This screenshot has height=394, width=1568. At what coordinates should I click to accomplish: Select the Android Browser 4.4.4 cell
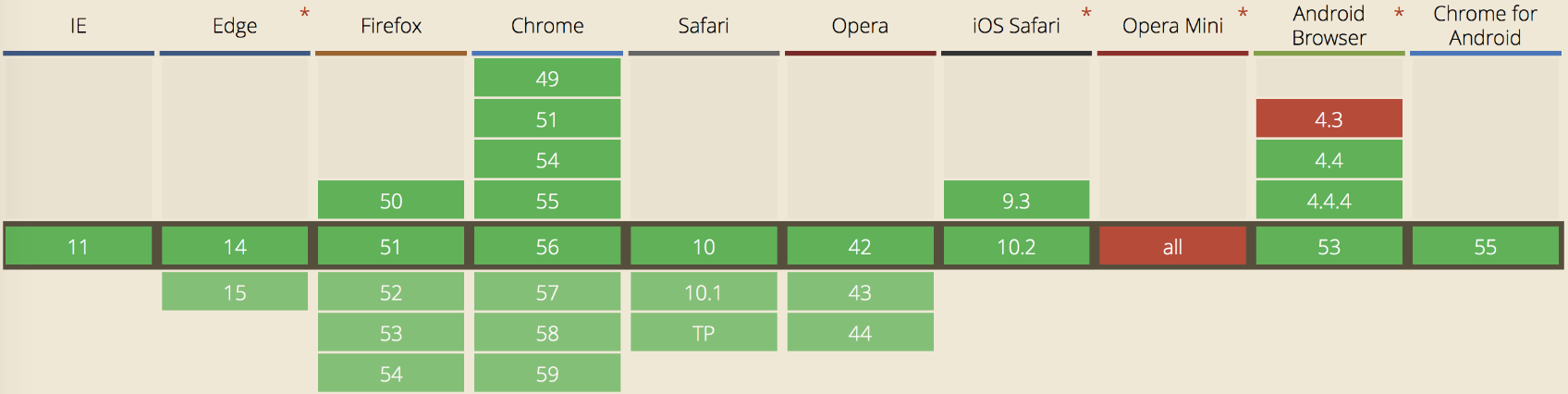pyautogui.click(x=1329, y=201)
